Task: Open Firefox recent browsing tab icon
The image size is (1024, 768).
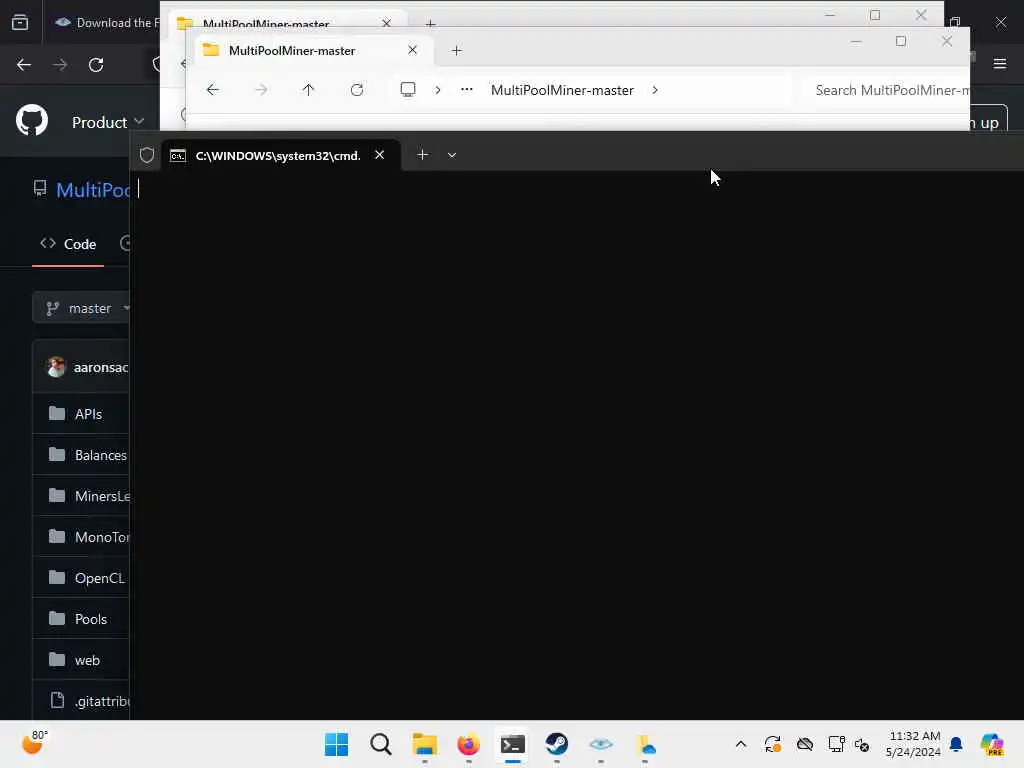Action: 20,23
